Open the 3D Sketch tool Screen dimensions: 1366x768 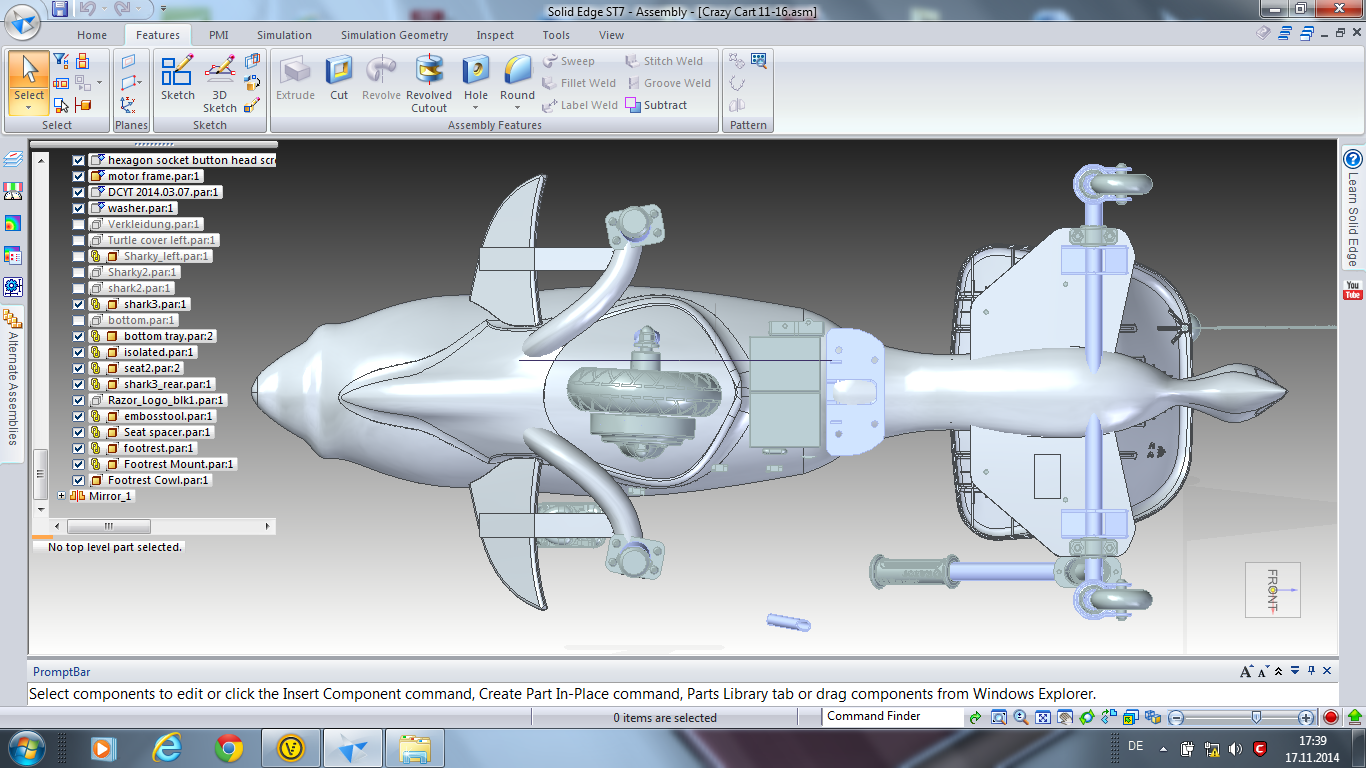point(220,84)
